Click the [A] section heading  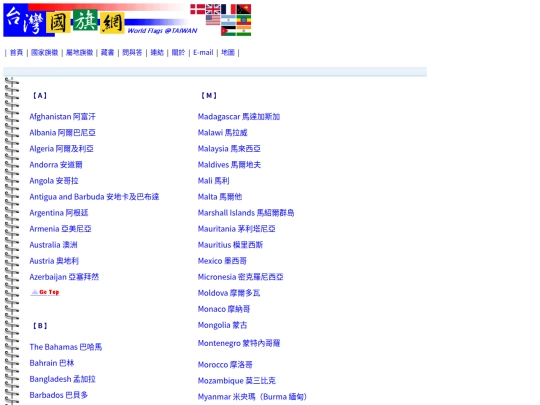point(40,96)
